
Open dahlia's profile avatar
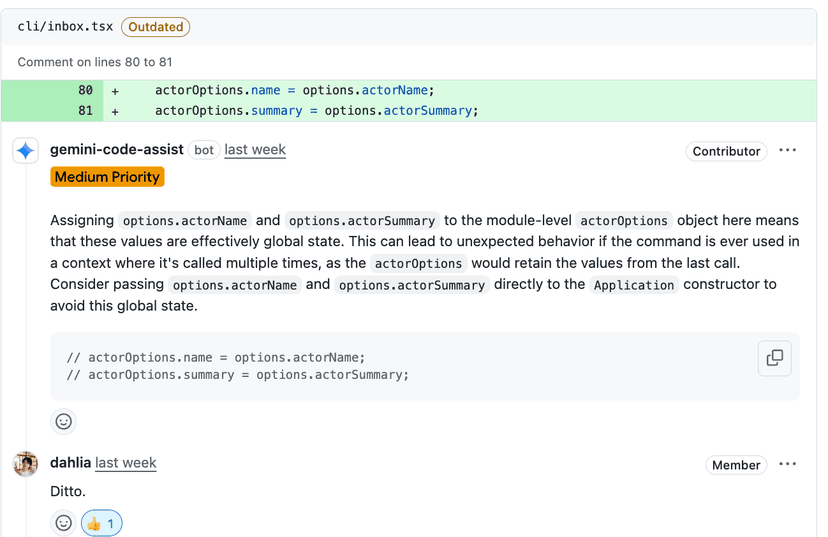coord(26,464)
